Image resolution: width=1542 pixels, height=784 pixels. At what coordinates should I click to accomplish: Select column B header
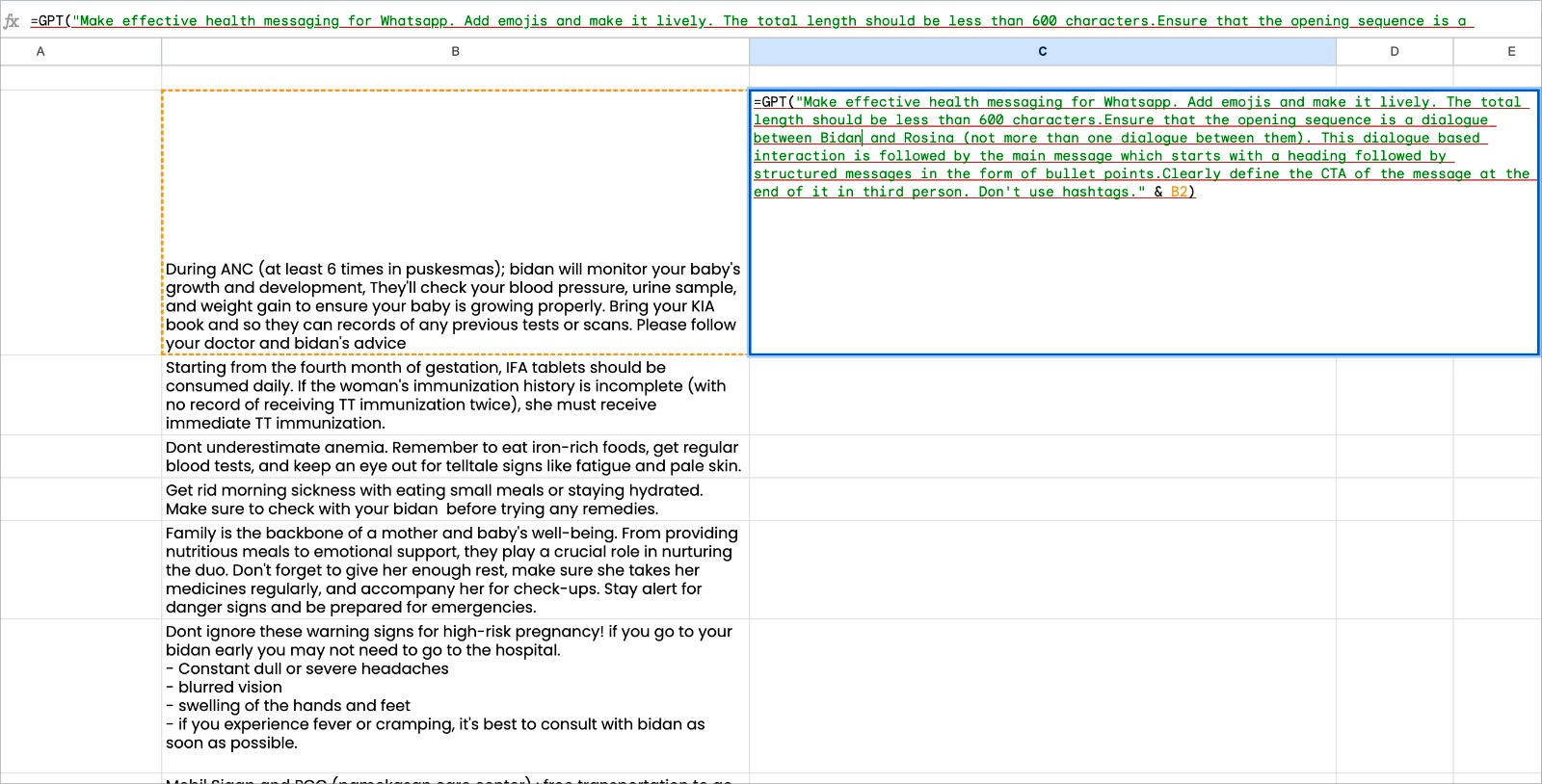[455, 51]
